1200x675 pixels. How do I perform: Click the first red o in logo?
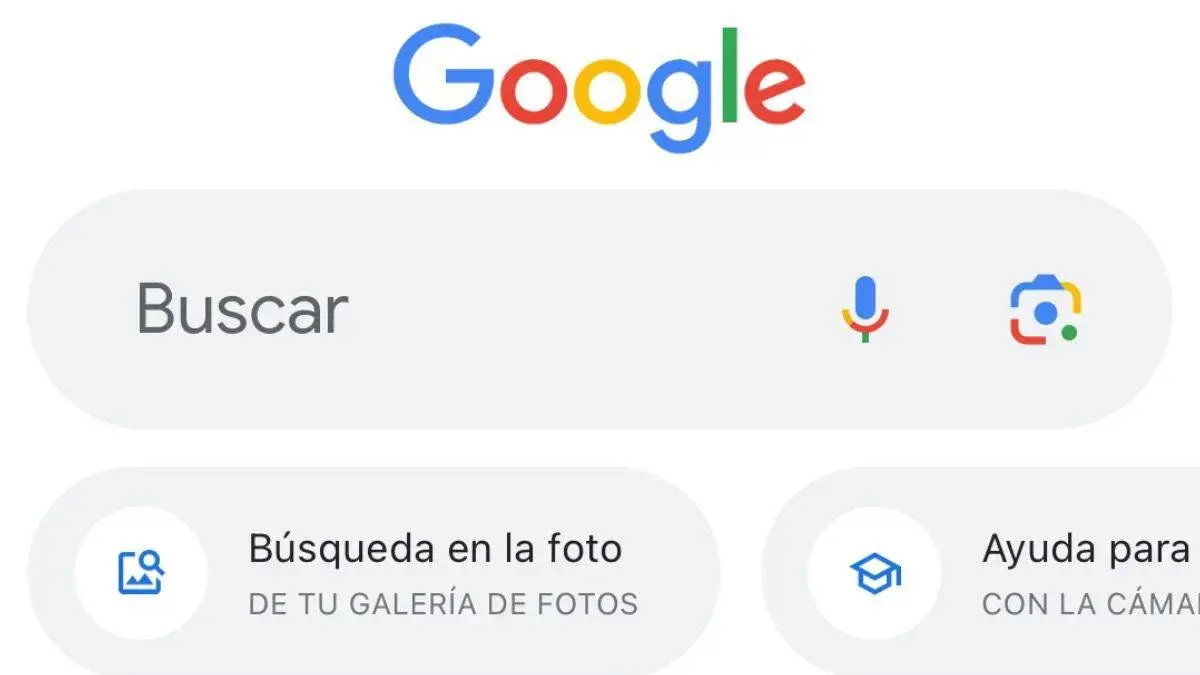click(532, 91)
